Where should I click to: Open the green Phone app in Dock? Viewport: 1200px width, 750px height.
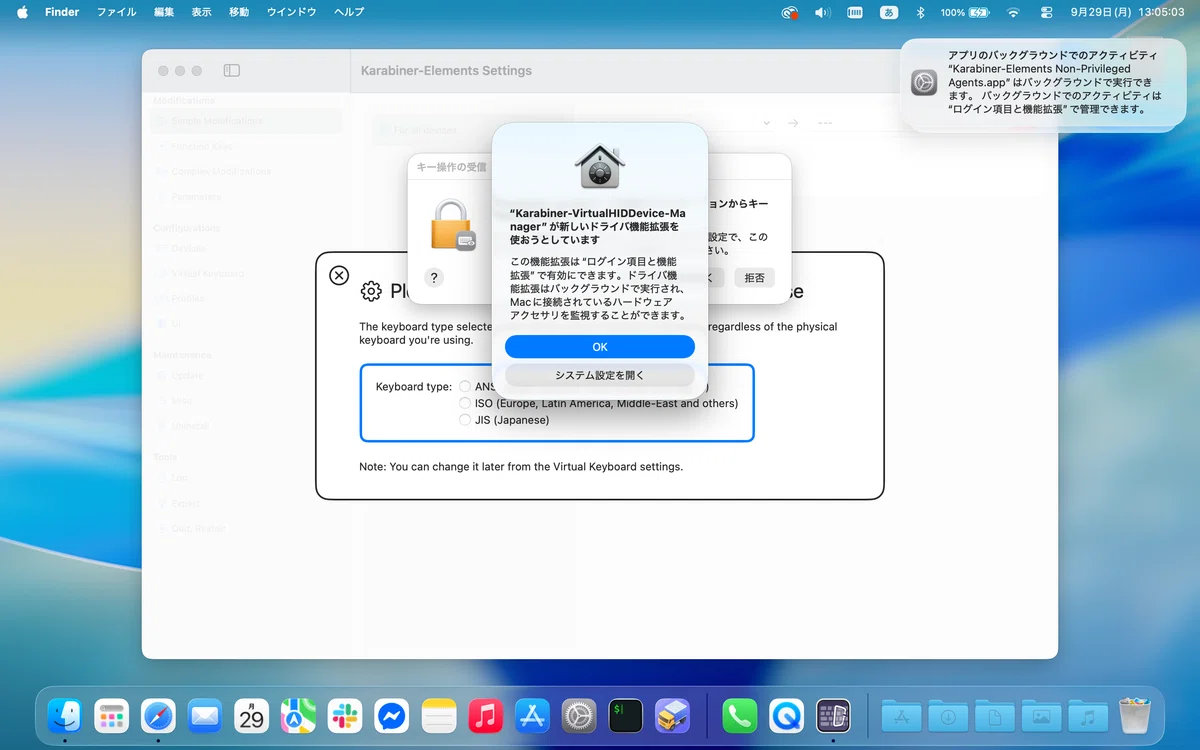pyautogui.click(x=740, y=715)
